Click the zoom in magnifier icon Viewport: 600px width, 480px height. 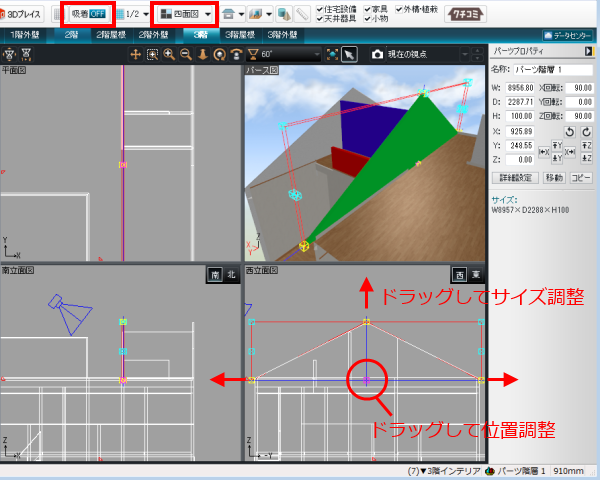[169, 53]
